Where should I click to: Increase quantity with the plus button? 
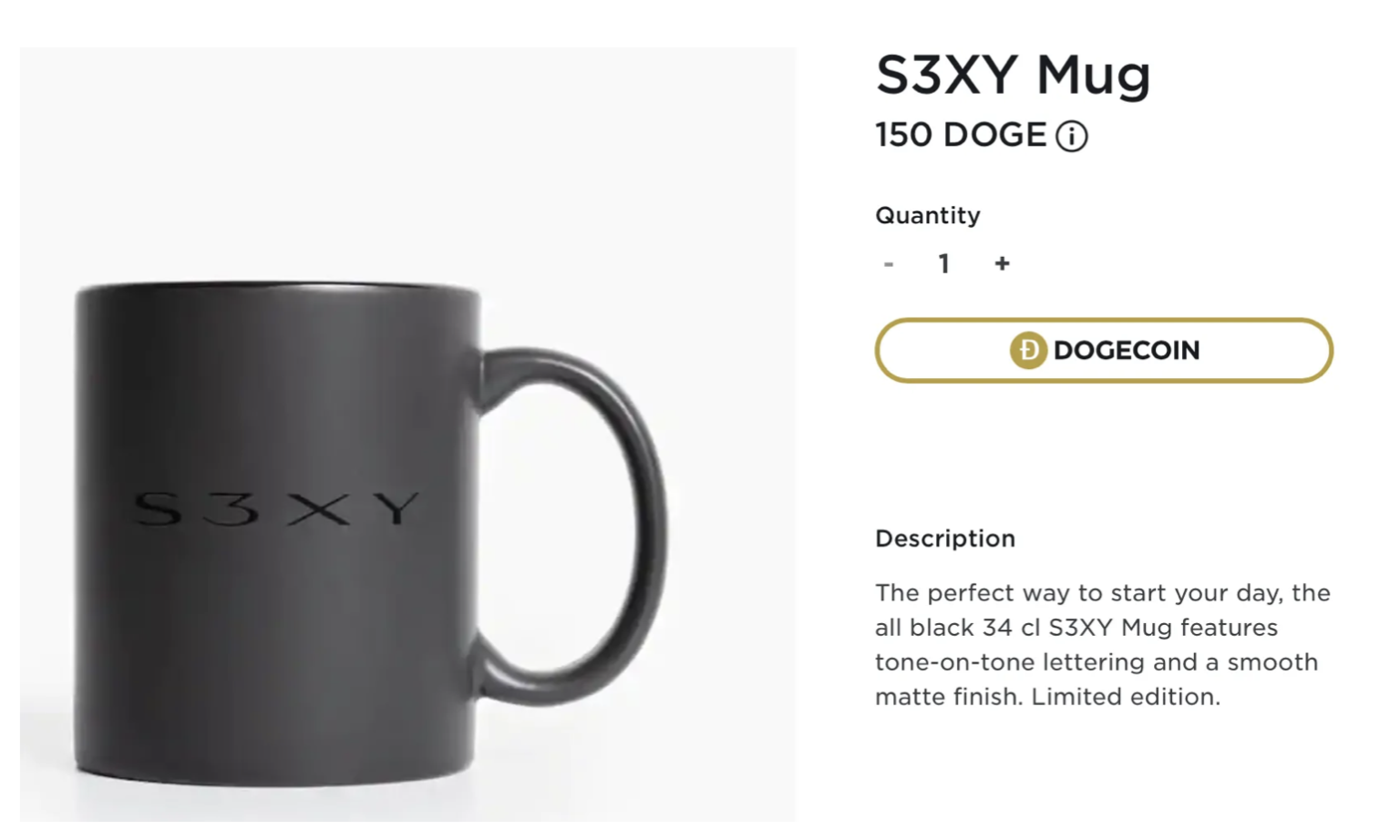[x=1002, y=264]
